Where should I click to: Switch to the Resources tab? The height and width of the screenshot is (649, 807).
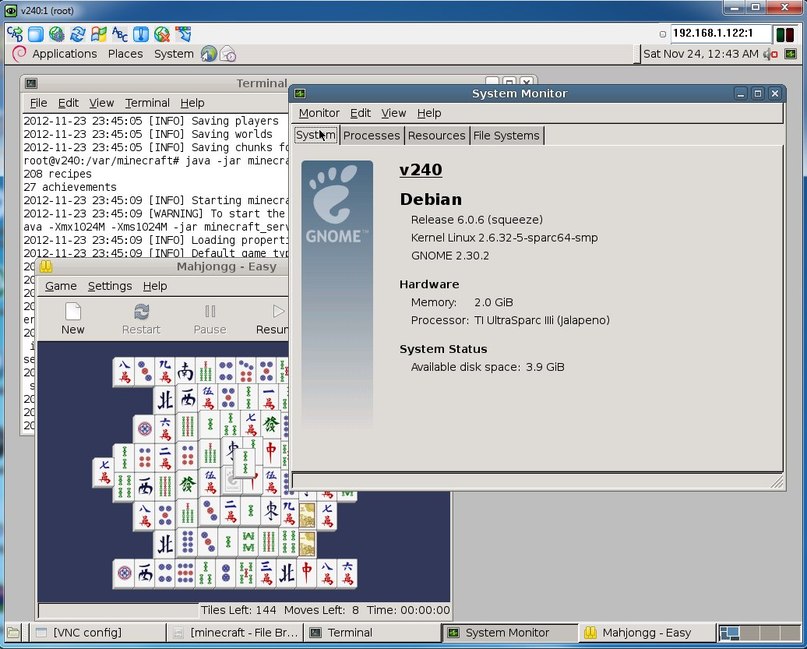point(437,135)
